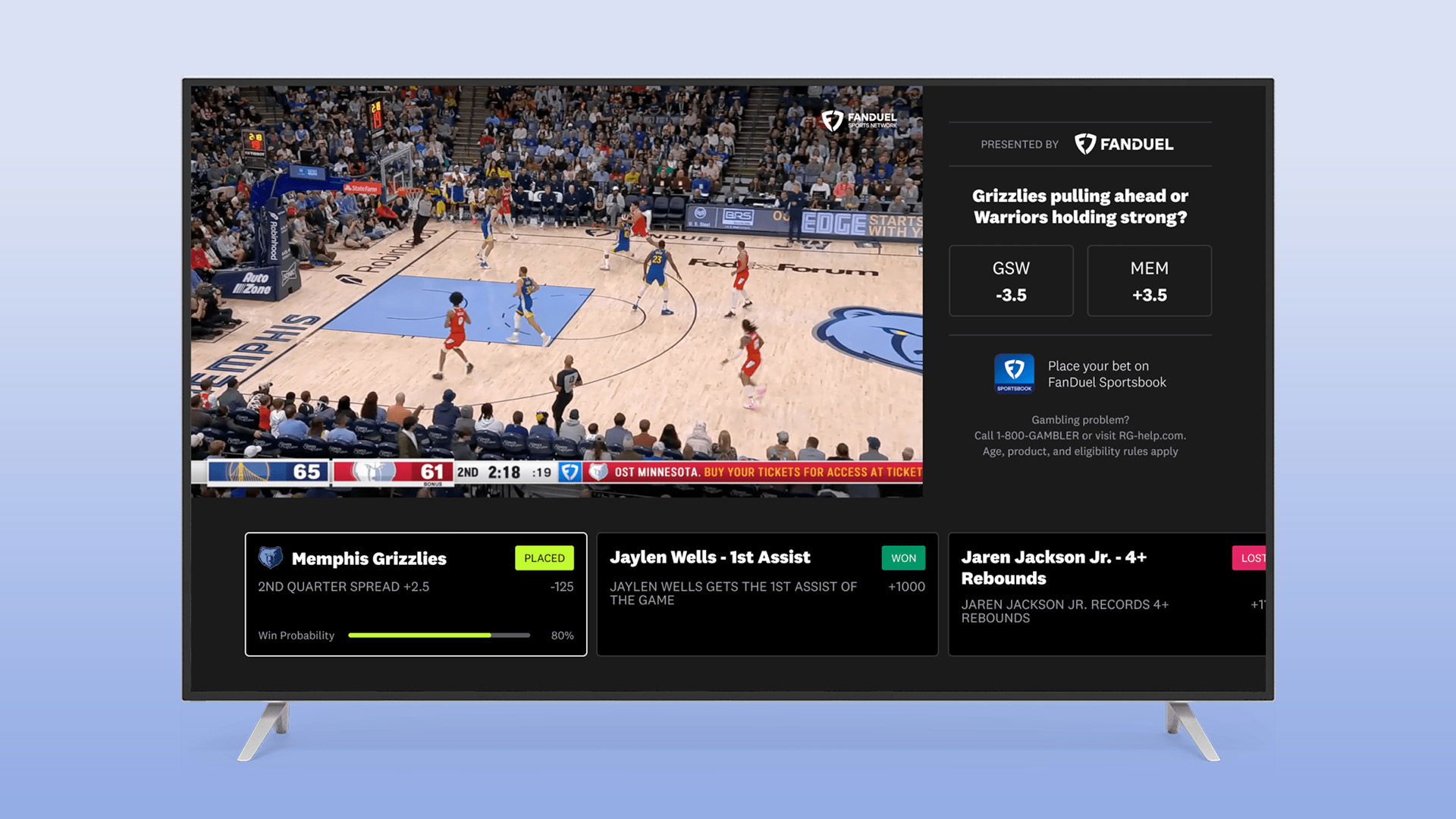
Task: Click the FanDuel shield logo beside 'Presented by'
Action: coord(1086,144)
